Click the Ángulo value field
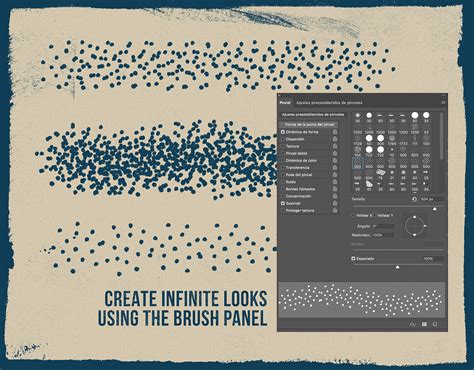474x370 pixels. [383, 226]
